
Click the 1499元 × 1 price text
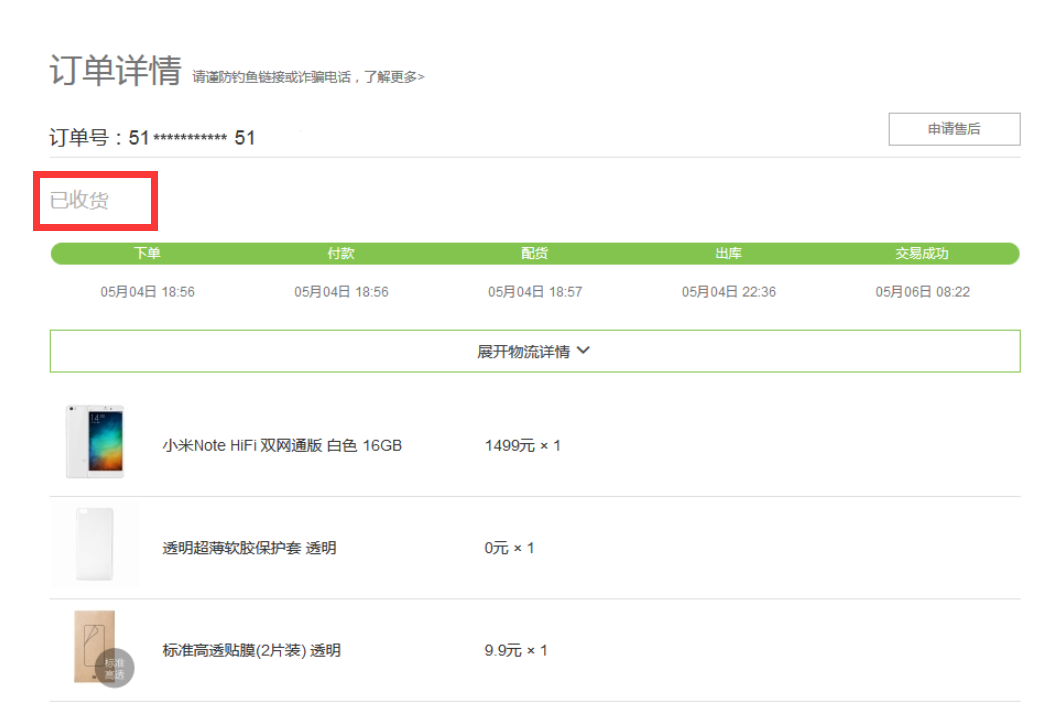click(x=522, y=446)
